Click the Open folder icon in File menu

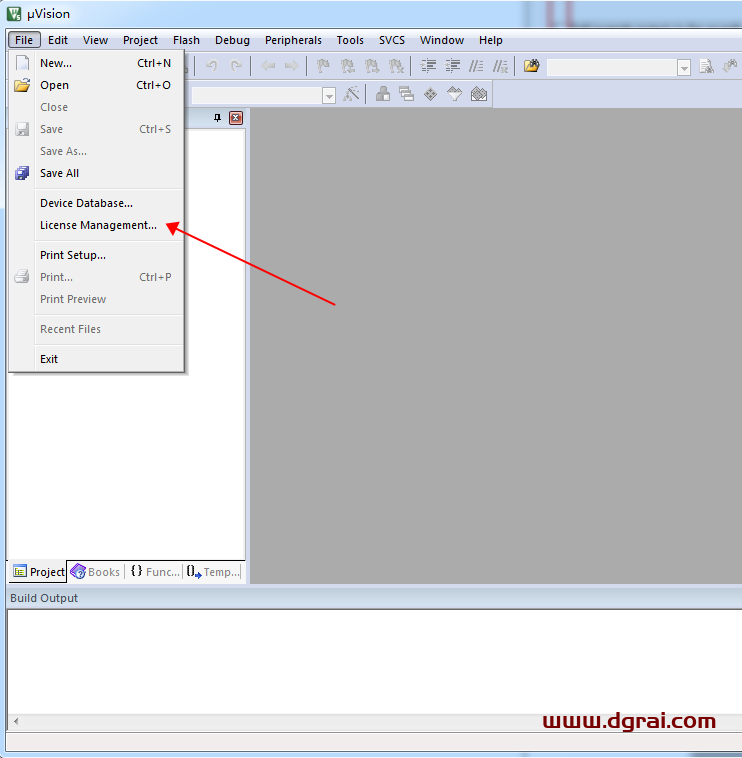click(x=22, y=85)
